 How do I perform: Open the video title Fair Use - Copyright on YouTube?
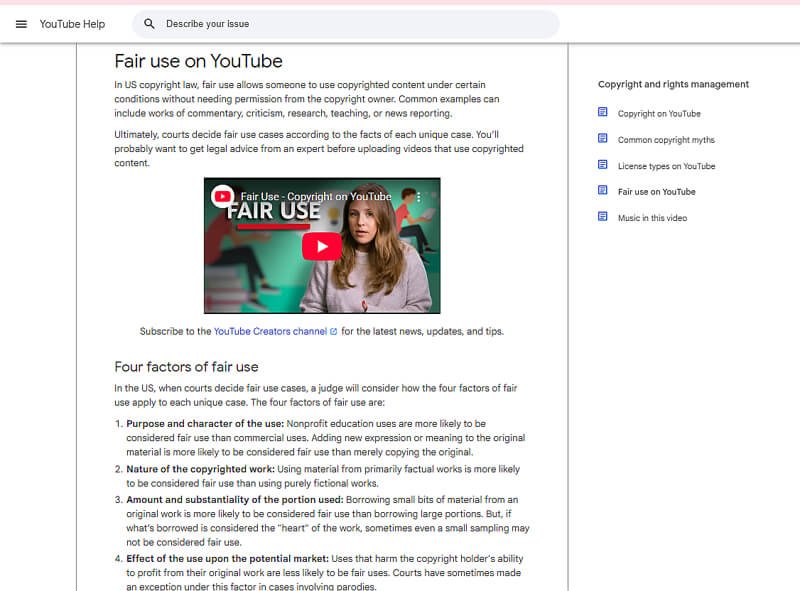316,196
